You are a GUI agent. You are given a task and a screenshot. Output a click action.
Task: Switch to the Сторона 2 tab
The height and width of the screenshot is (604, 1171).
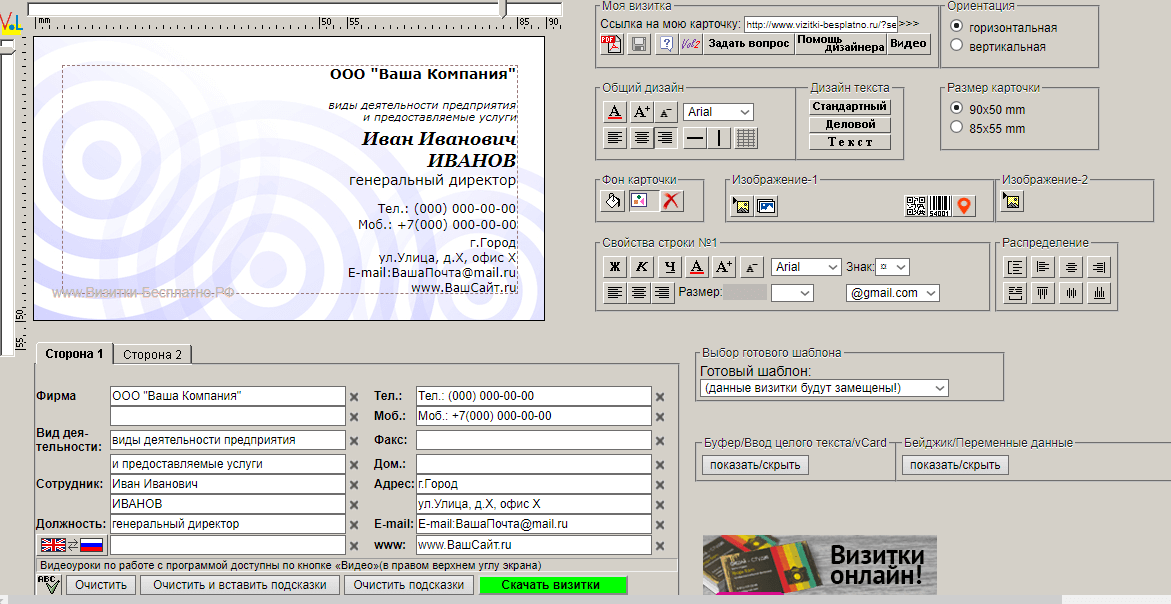[x=152, y=354]
